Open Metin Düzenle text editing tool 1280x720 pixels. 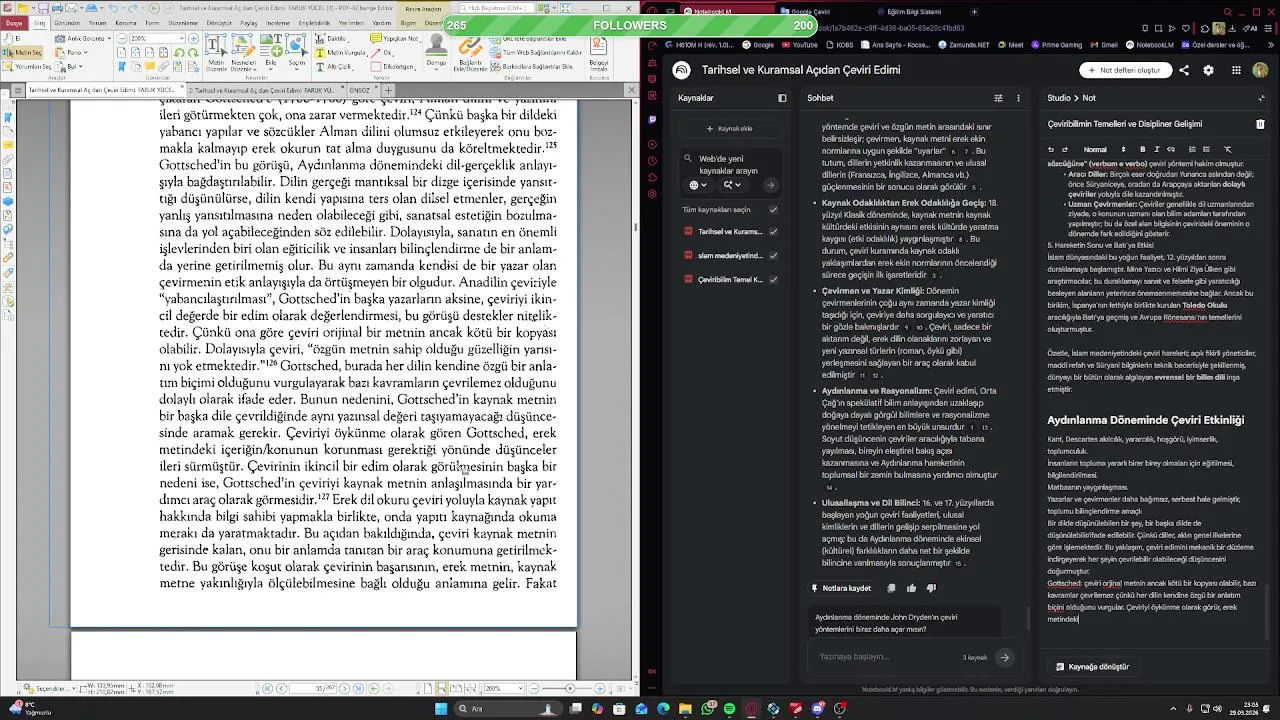216,54
